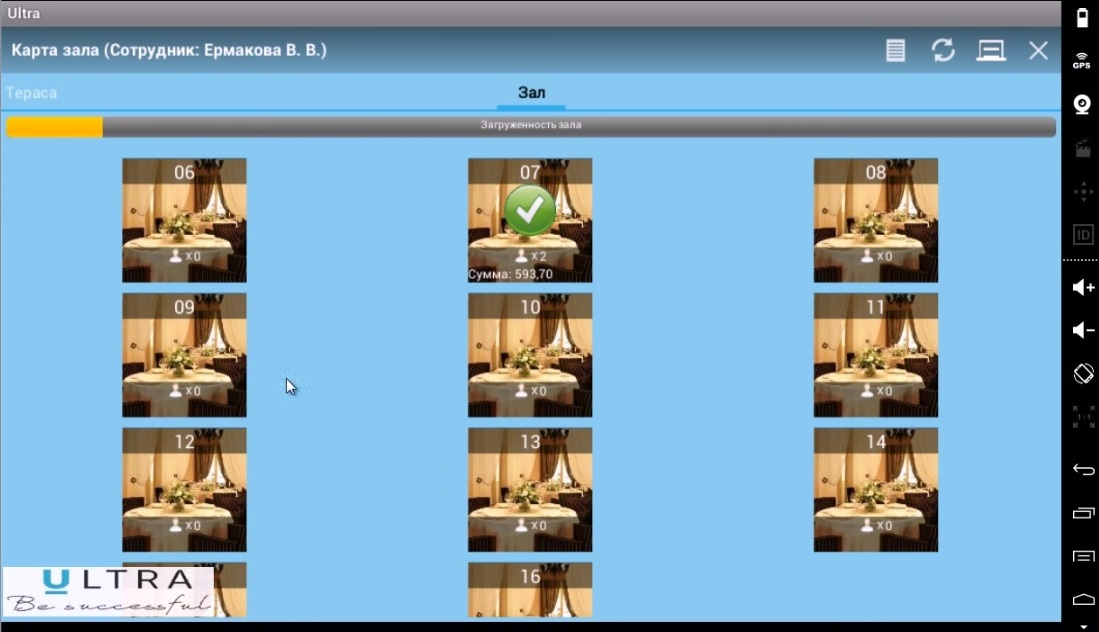Open the Android menu button

pos(1083,556)
